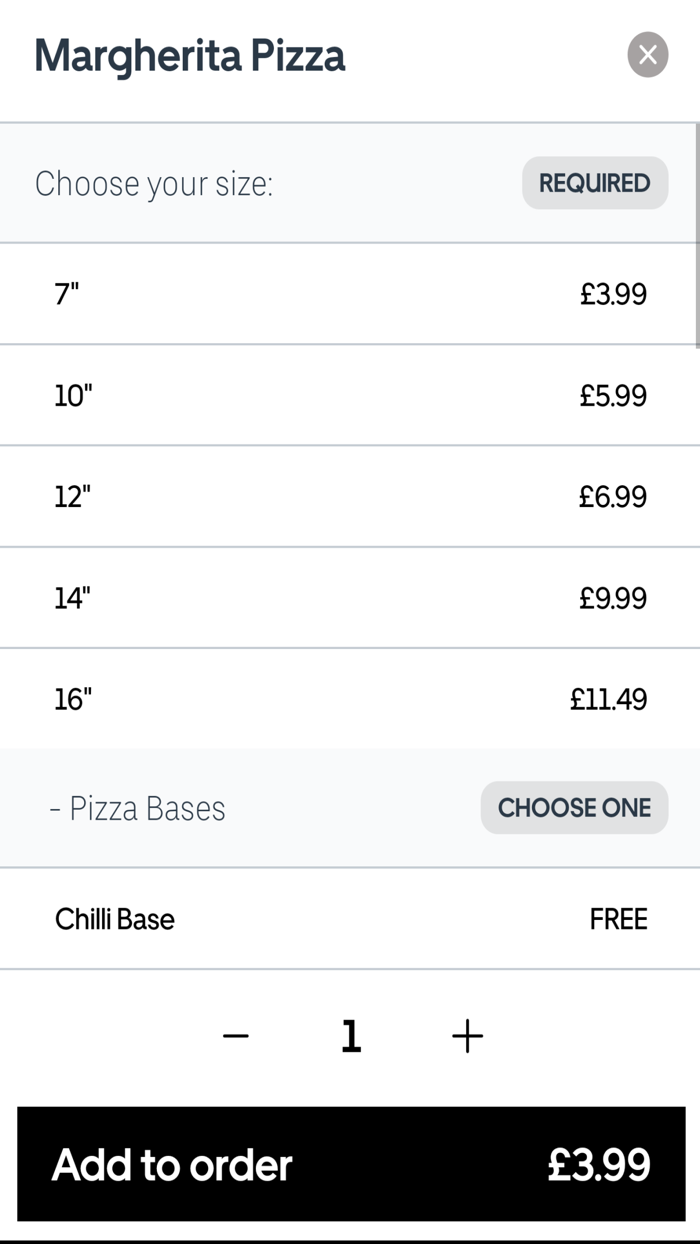Expand the Pizza Bases section
The height and width of the screenshot is (1244, 700).
pyautogui.click(x=145, y=807)
